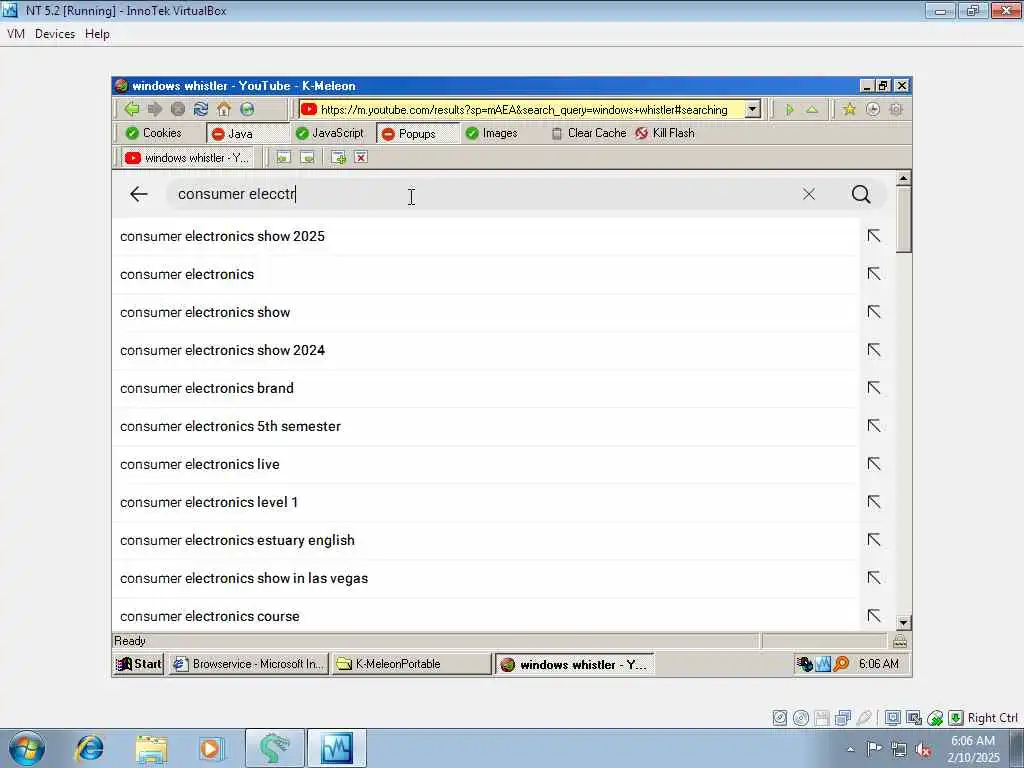
Task: Open Windows Media Player from host taskbar
Action: tap(210, 748)
